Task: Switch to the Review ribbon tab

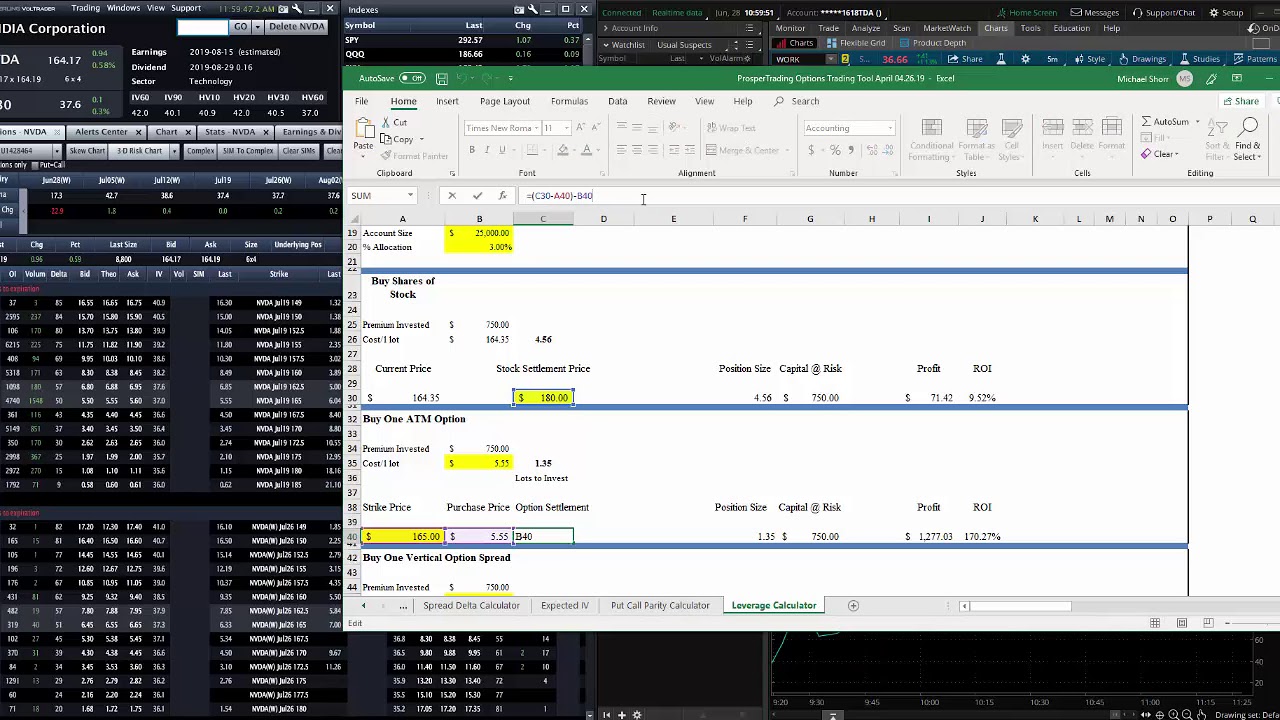Action: coord(661,101)
